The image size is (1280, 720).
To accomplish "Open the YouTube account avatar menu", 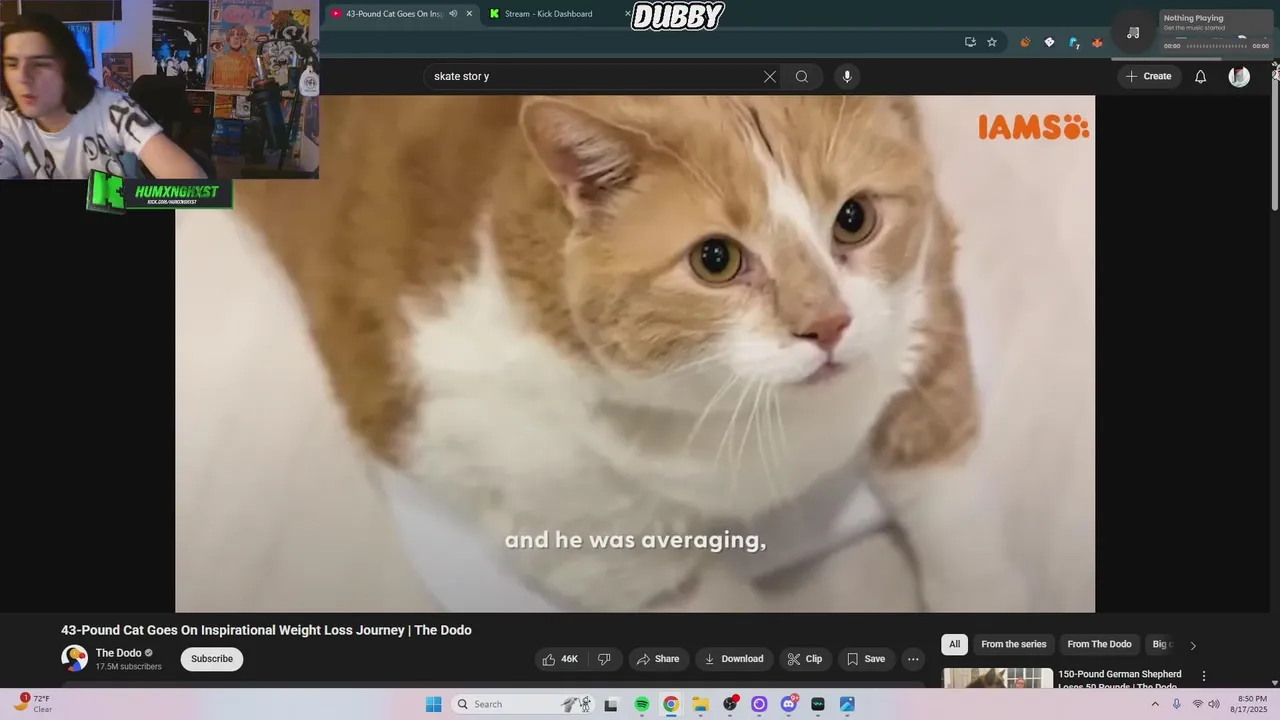I will pos(1239,77).
